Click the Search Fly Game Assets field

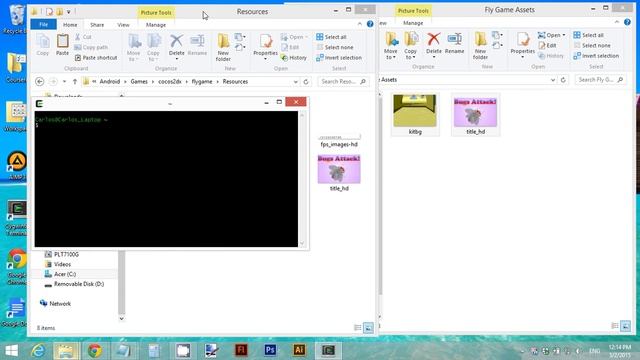[x=600, y=80]
